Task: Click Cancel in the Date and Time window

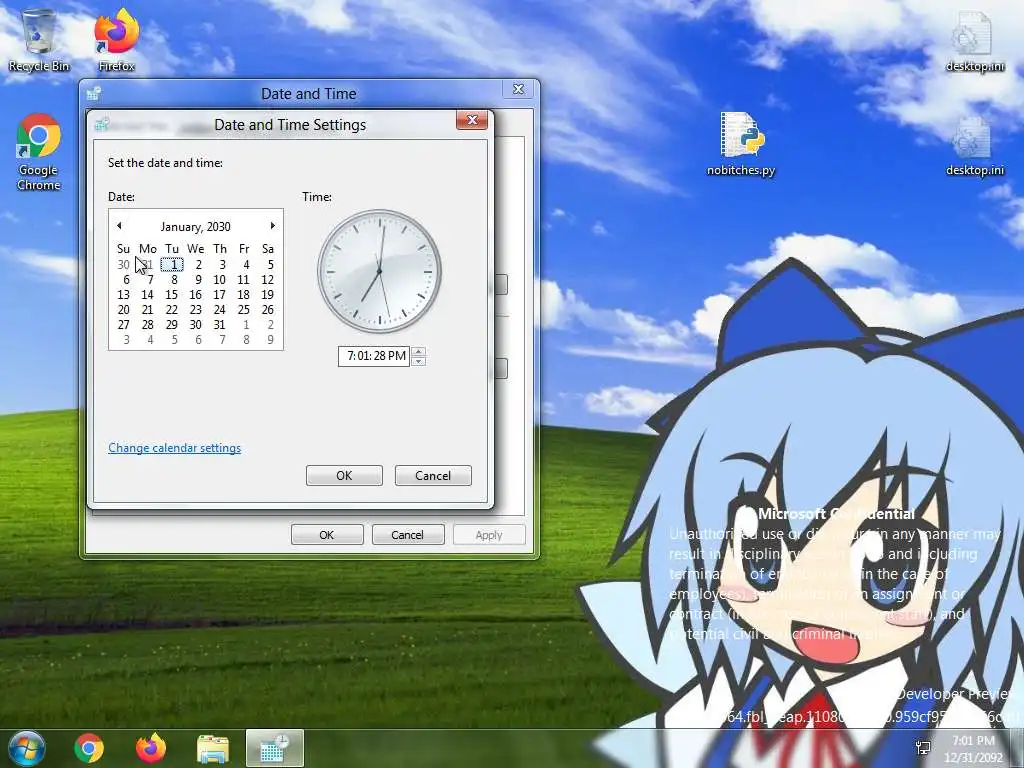Action: point(408,535)
